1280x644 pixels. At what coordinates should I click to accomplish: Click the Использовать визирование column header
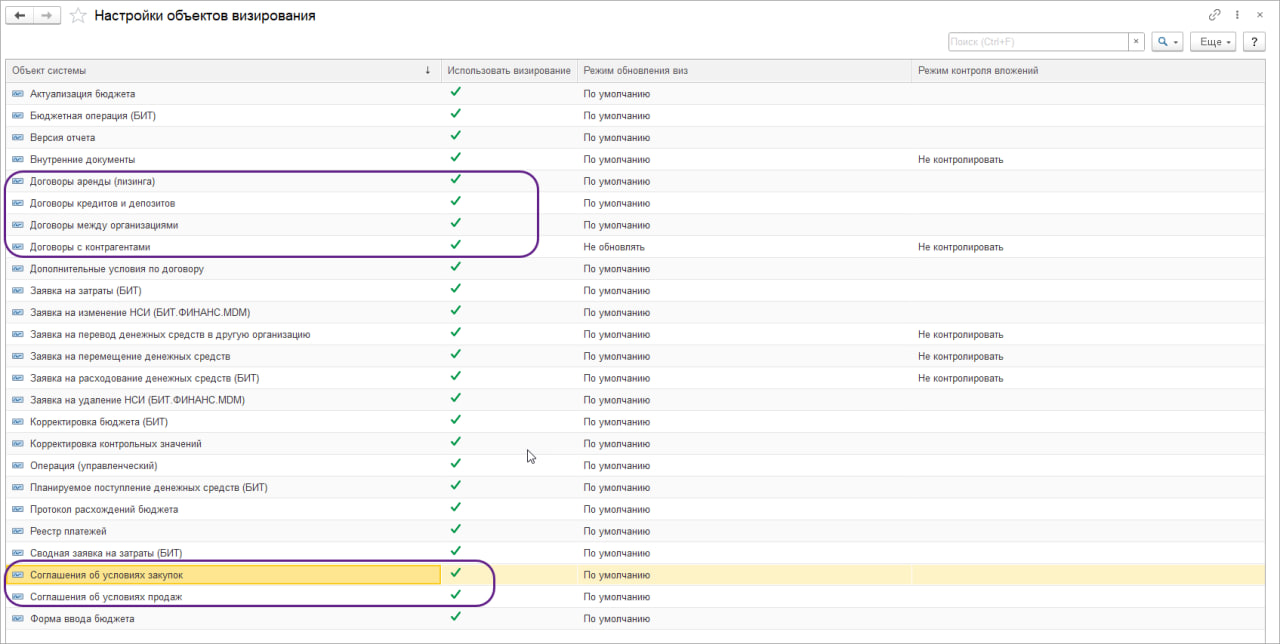click(x=509, y=71)
